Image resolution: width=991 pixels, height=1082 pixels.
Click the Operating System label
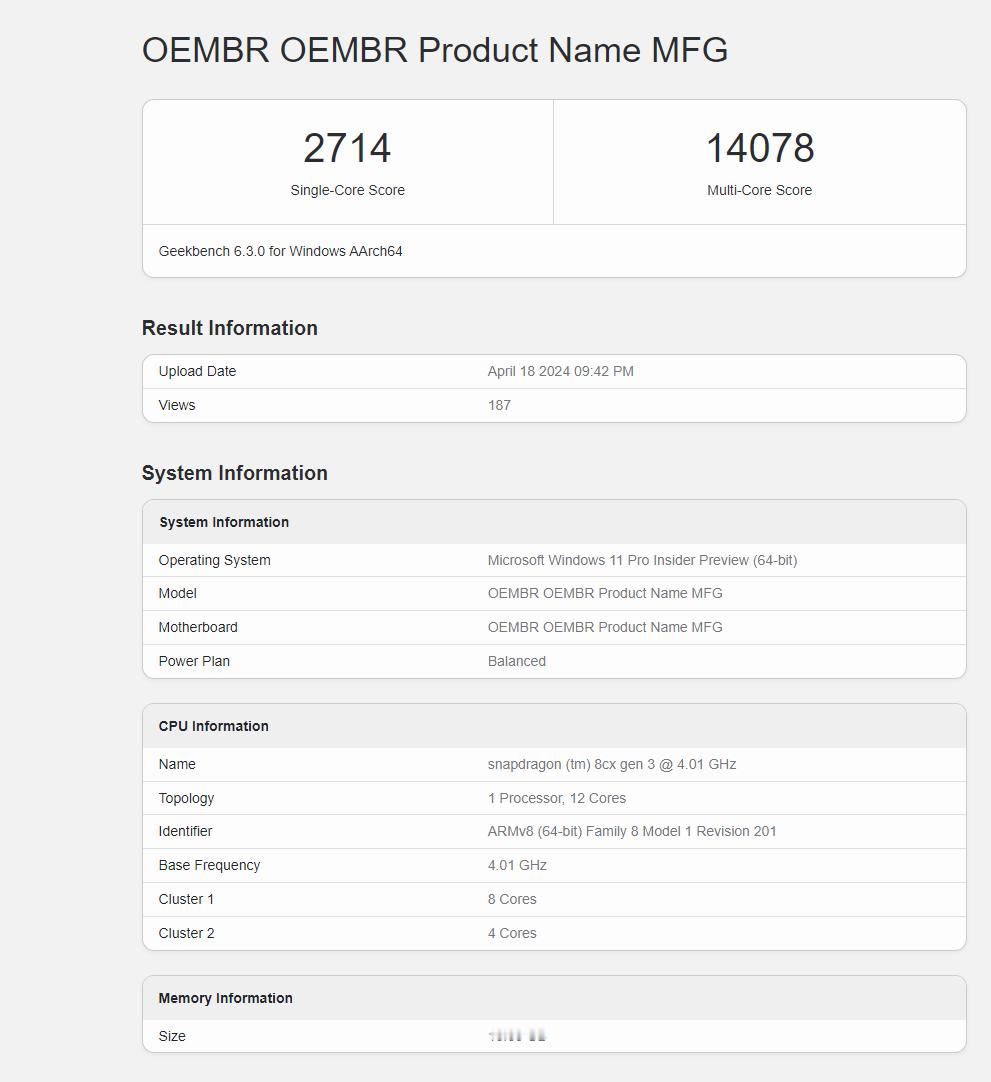point(215,560)
